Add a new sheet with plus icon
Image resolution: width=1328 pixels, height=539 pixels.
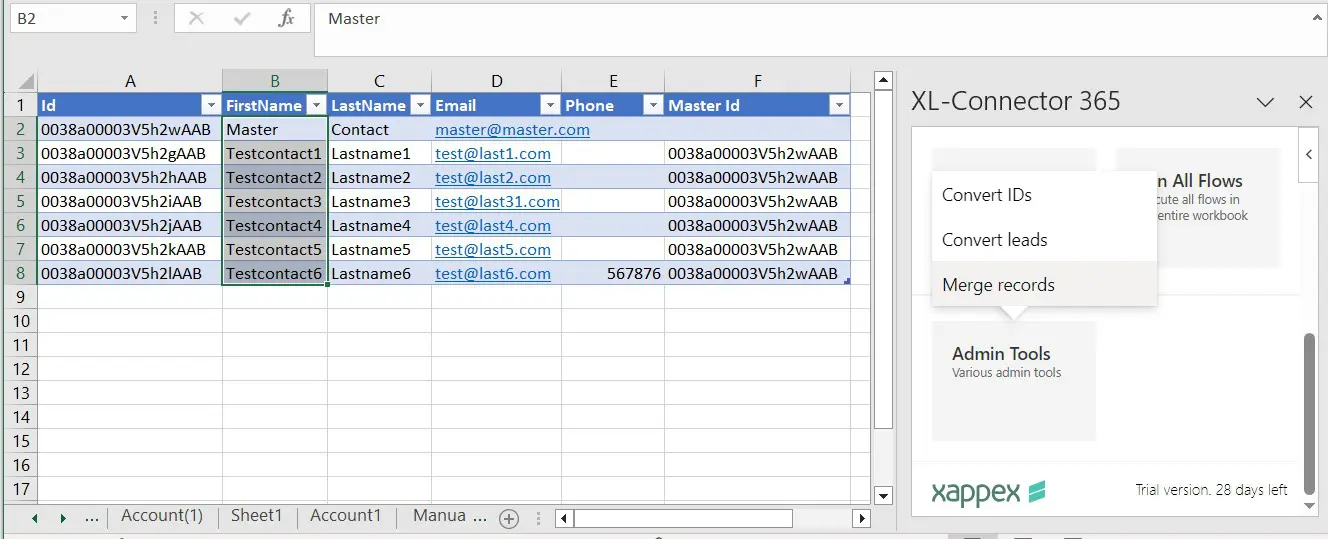[x=509, y=518]
